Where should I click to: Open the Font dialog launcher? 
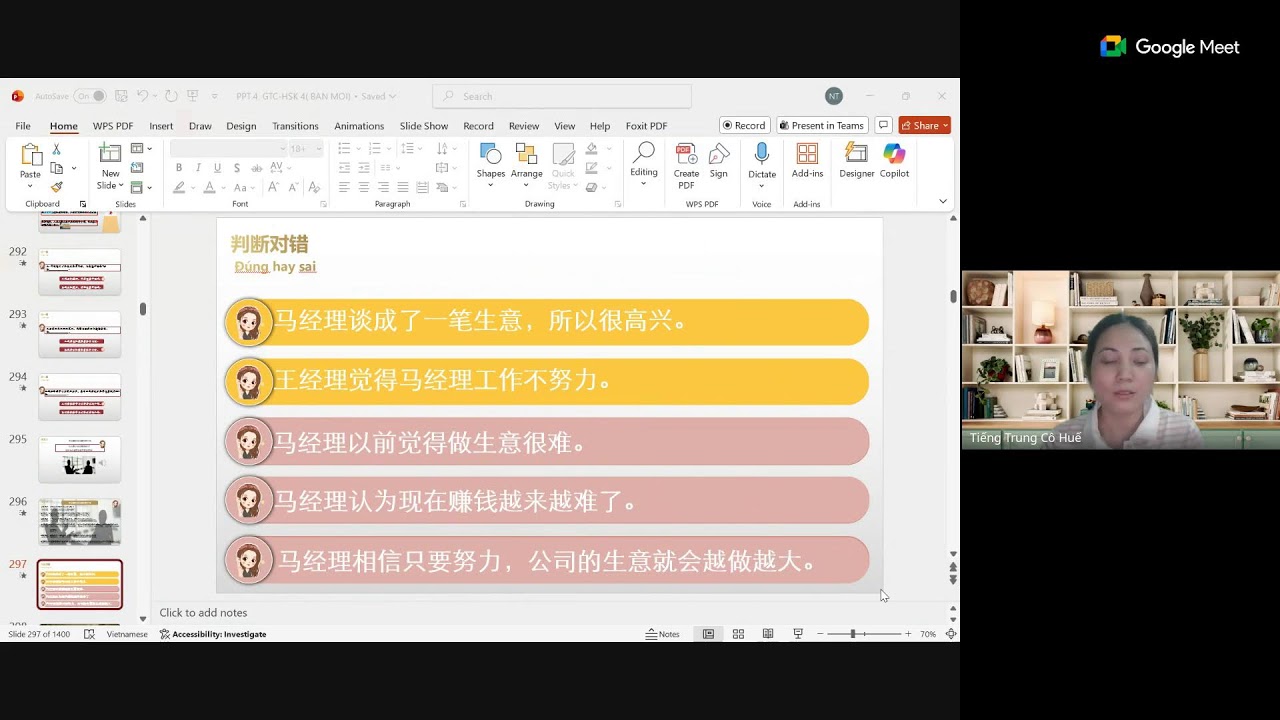point(323,204)
